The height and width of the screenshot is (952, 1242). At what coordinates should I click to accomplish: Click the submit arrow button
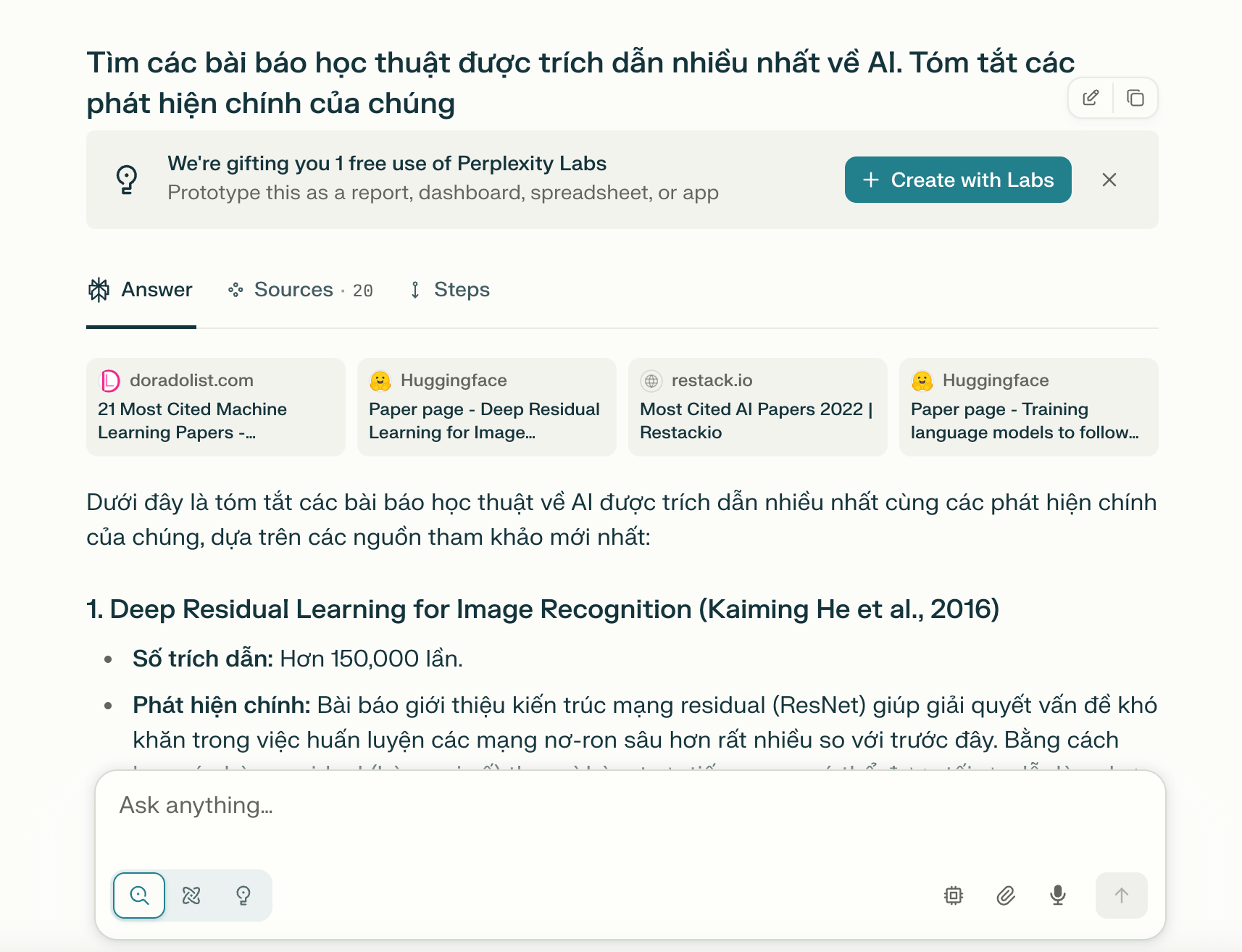[1122, 895]
